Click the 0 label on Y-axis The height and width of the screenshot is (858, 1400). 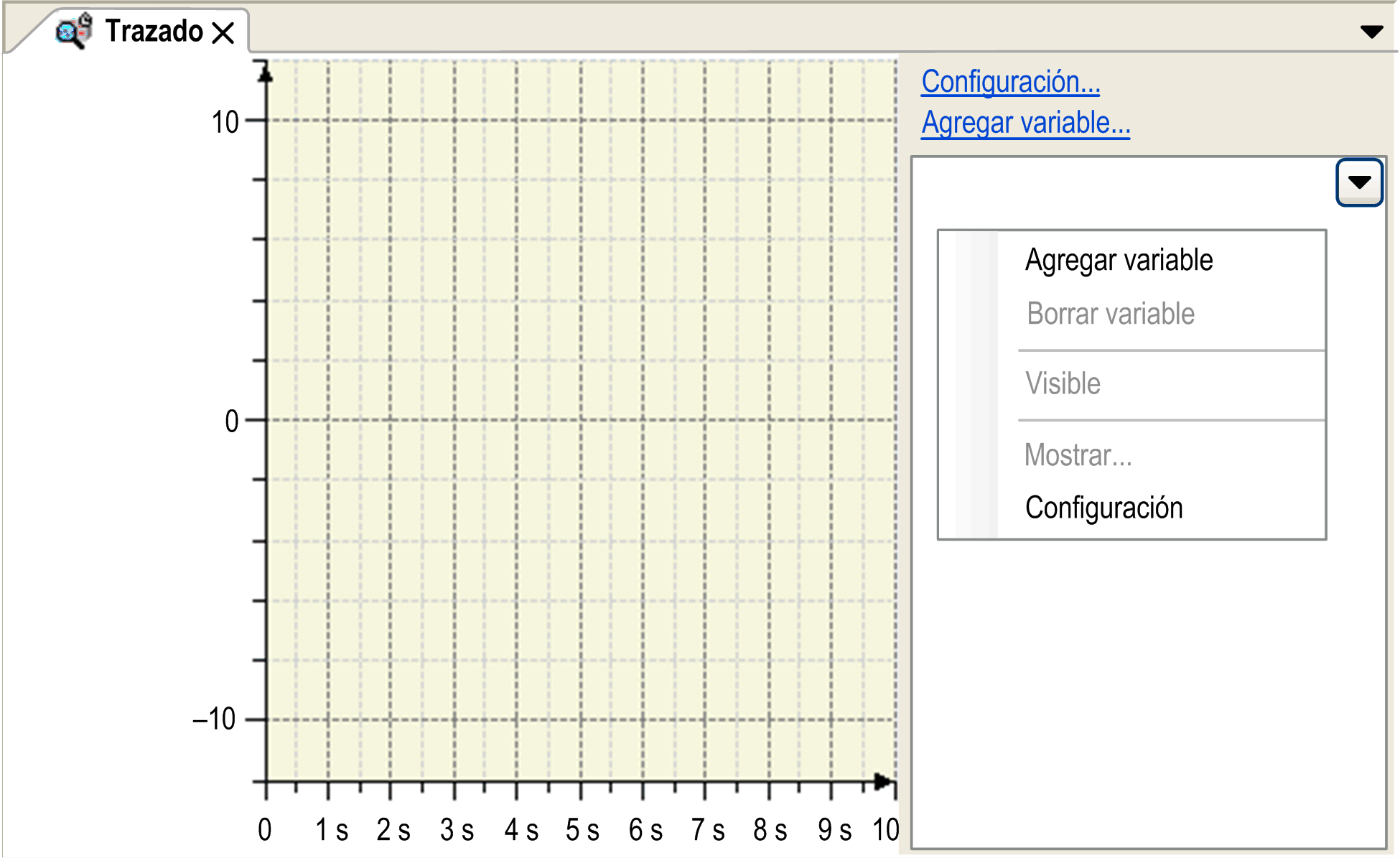(231, 421)
